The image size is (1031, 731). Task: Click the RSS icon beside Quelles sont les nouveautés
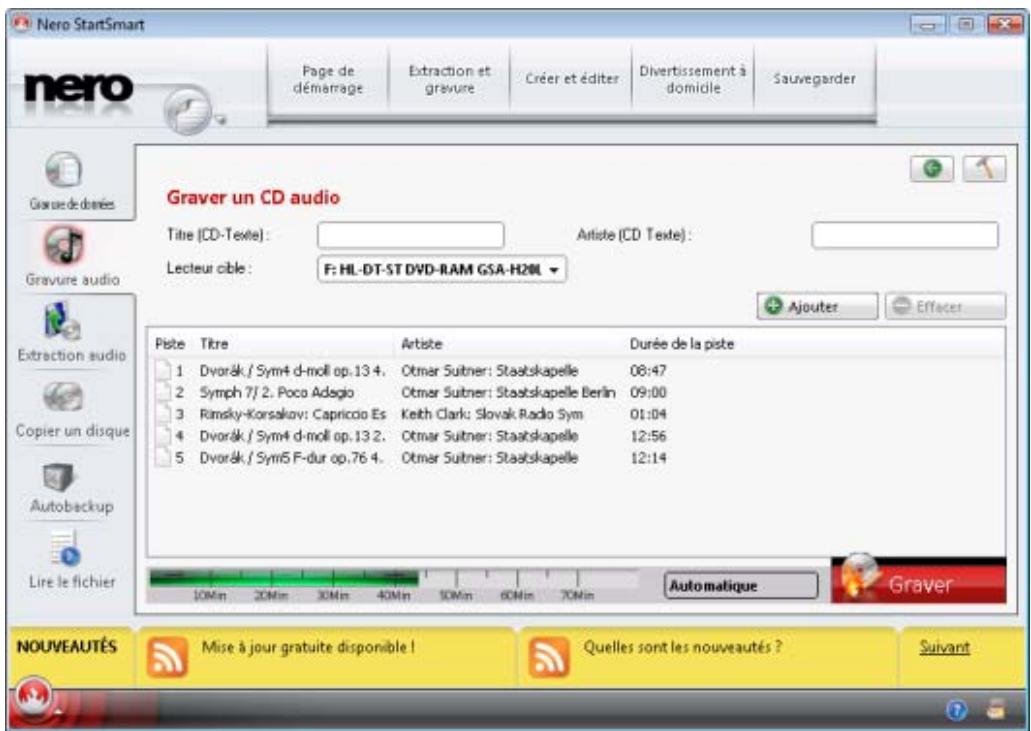tap(548, 656)
